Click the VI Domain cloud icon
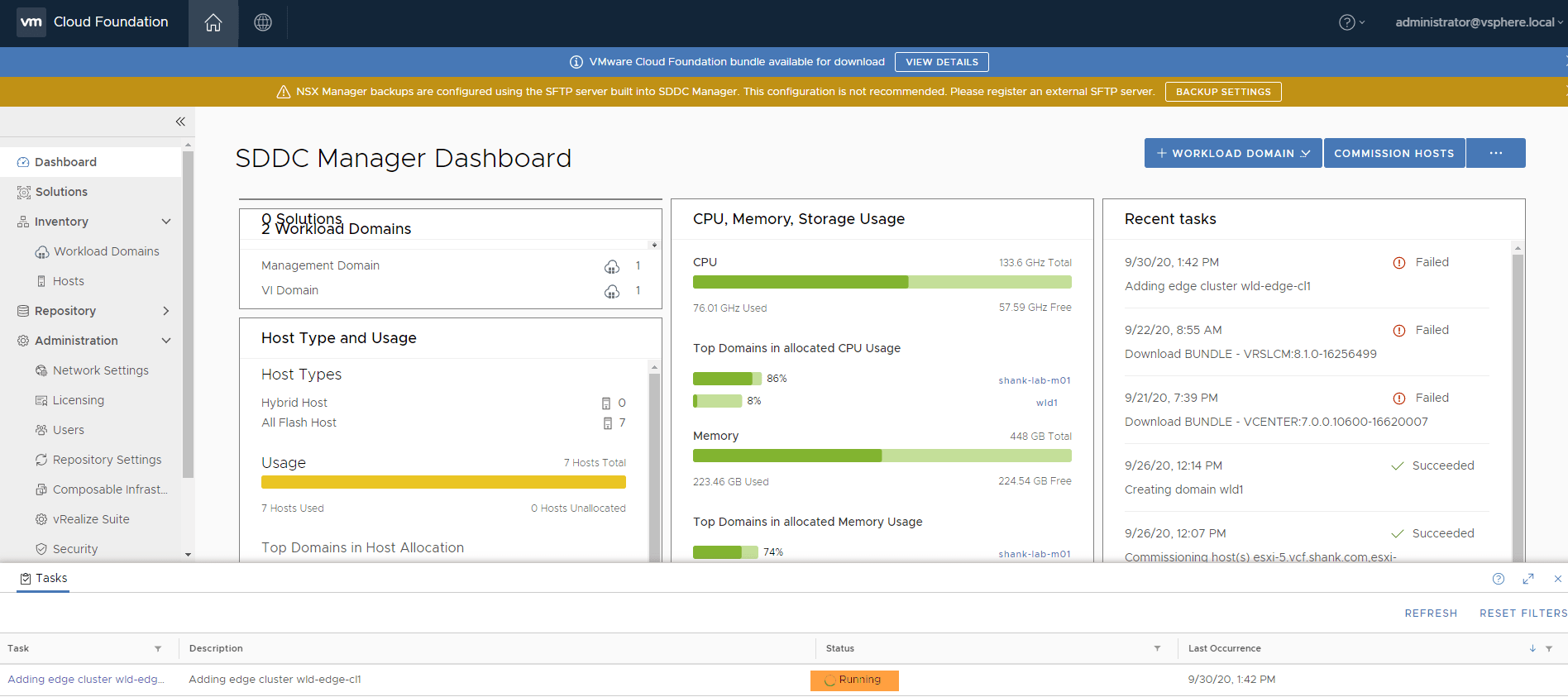This screenshot has height=697, width=1568. tap(612, 291)
